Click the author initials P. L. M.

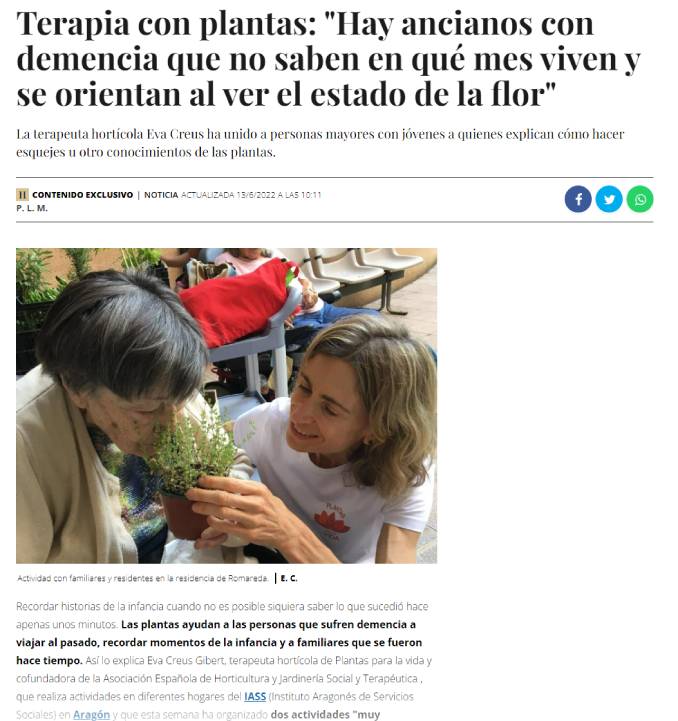click(x=32, y=208)
